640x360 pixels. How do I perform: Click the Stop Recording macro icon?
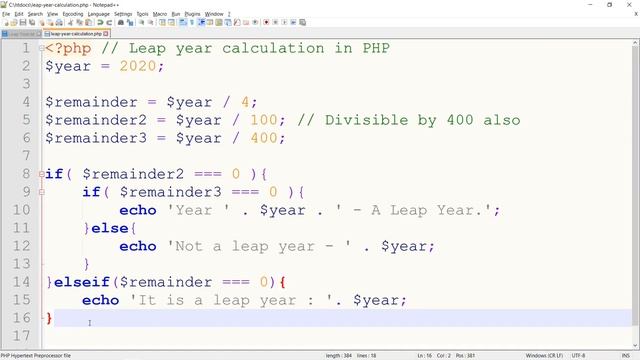coord(275,22)
